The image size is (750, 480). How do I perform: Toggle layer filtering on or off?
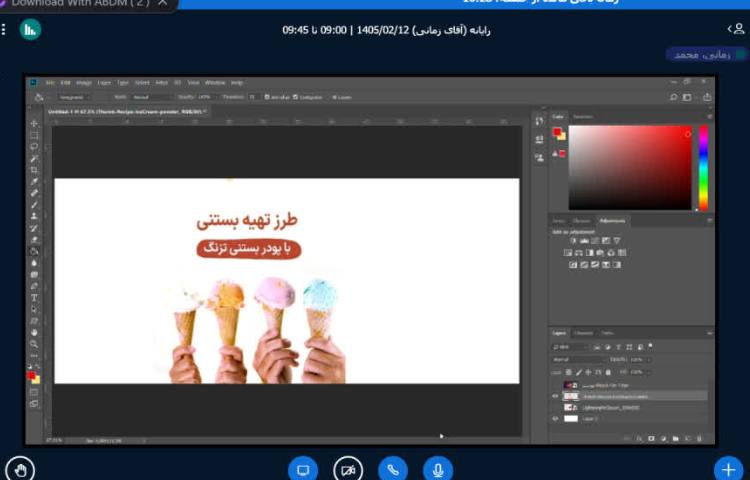pyautogui.click(x=650, y=345)
